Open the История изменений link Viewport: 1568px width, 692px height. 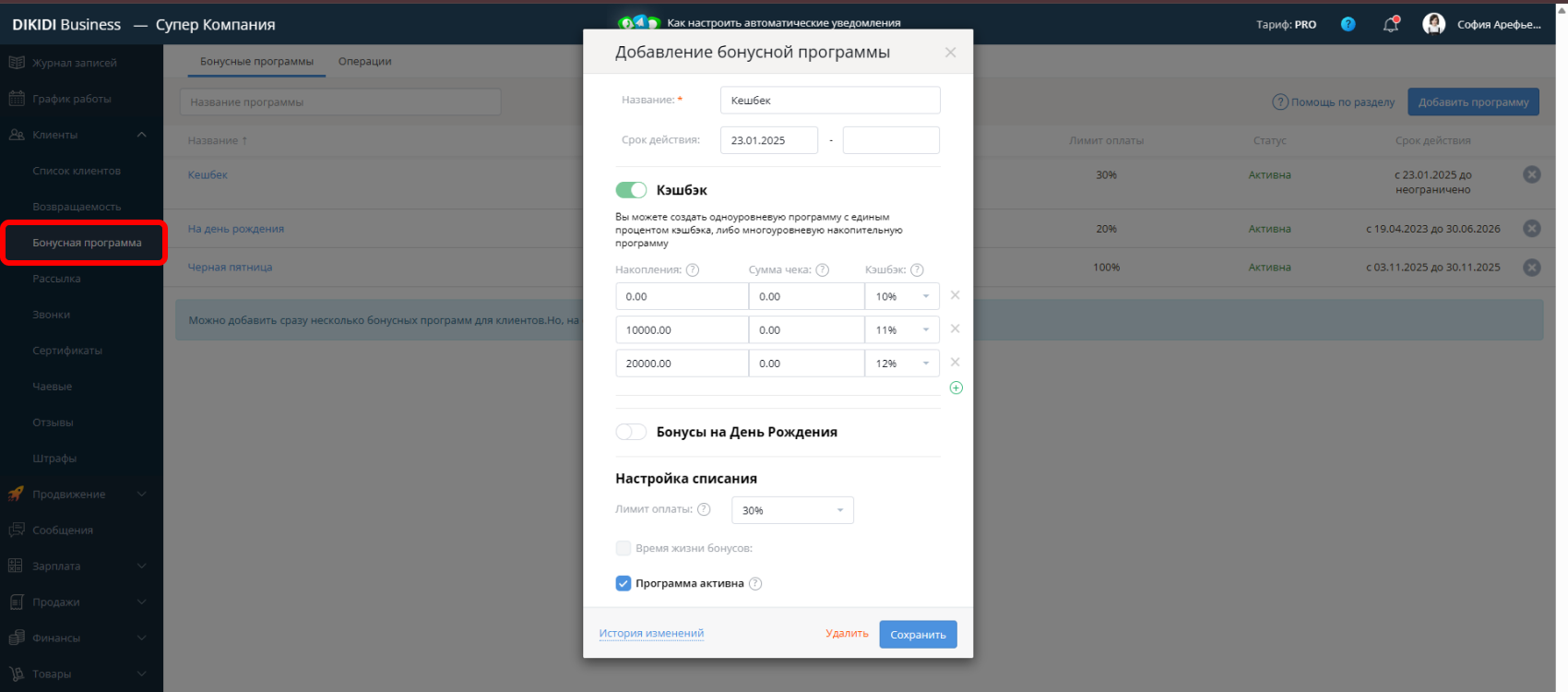(x=651, y=634)
